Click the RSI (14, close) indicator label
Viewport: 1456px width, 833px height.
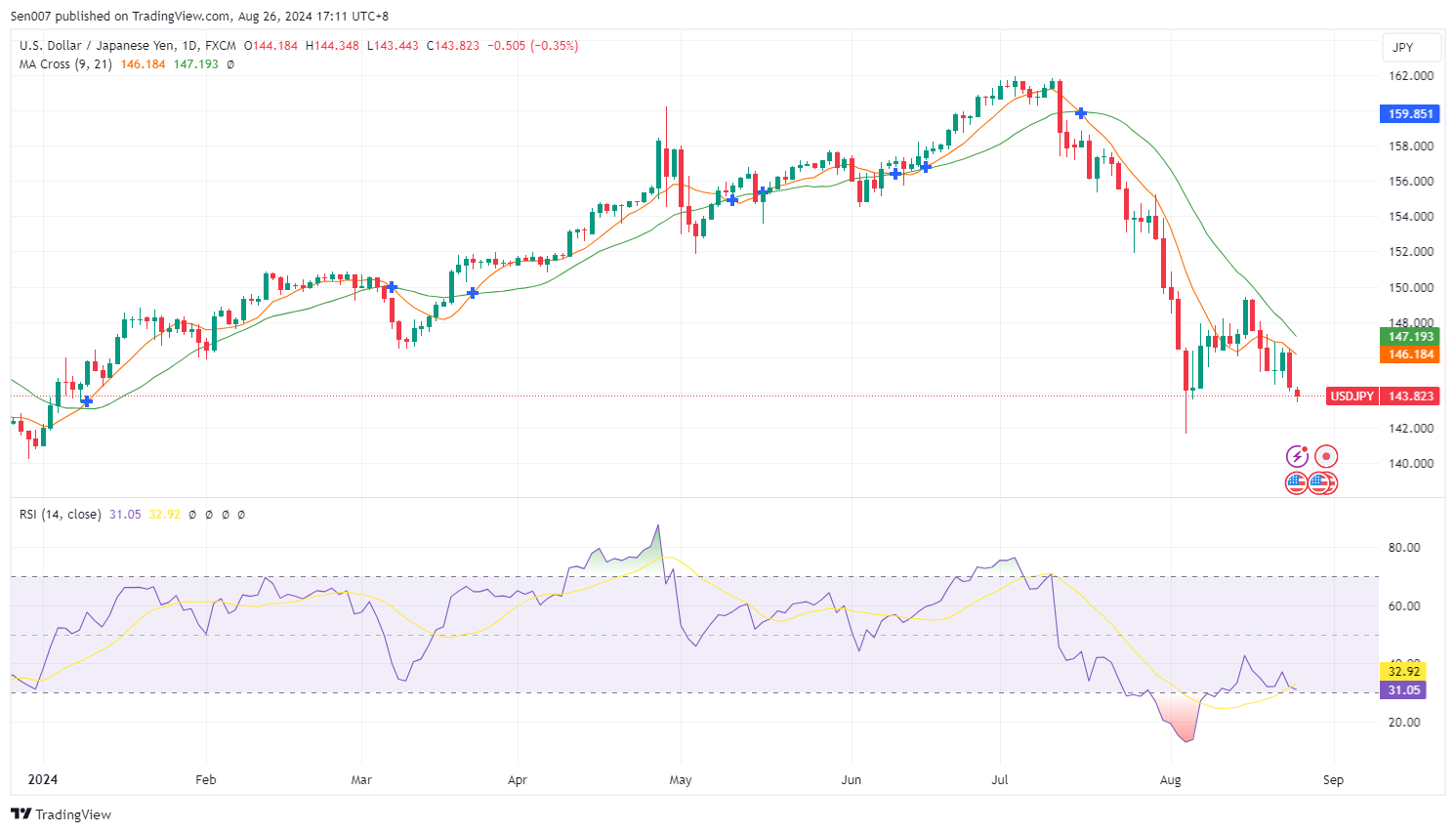pos(60,514)
